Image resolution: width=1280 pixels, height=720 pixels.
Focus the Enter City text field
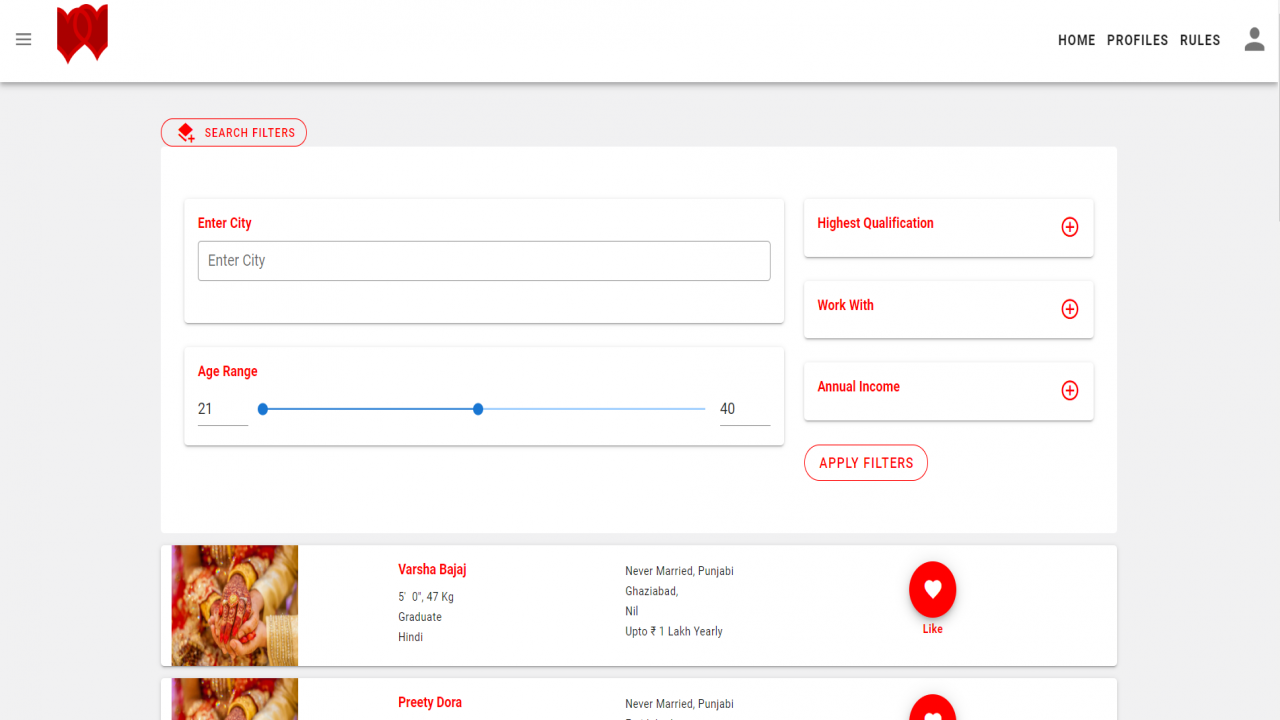point(484,261)
